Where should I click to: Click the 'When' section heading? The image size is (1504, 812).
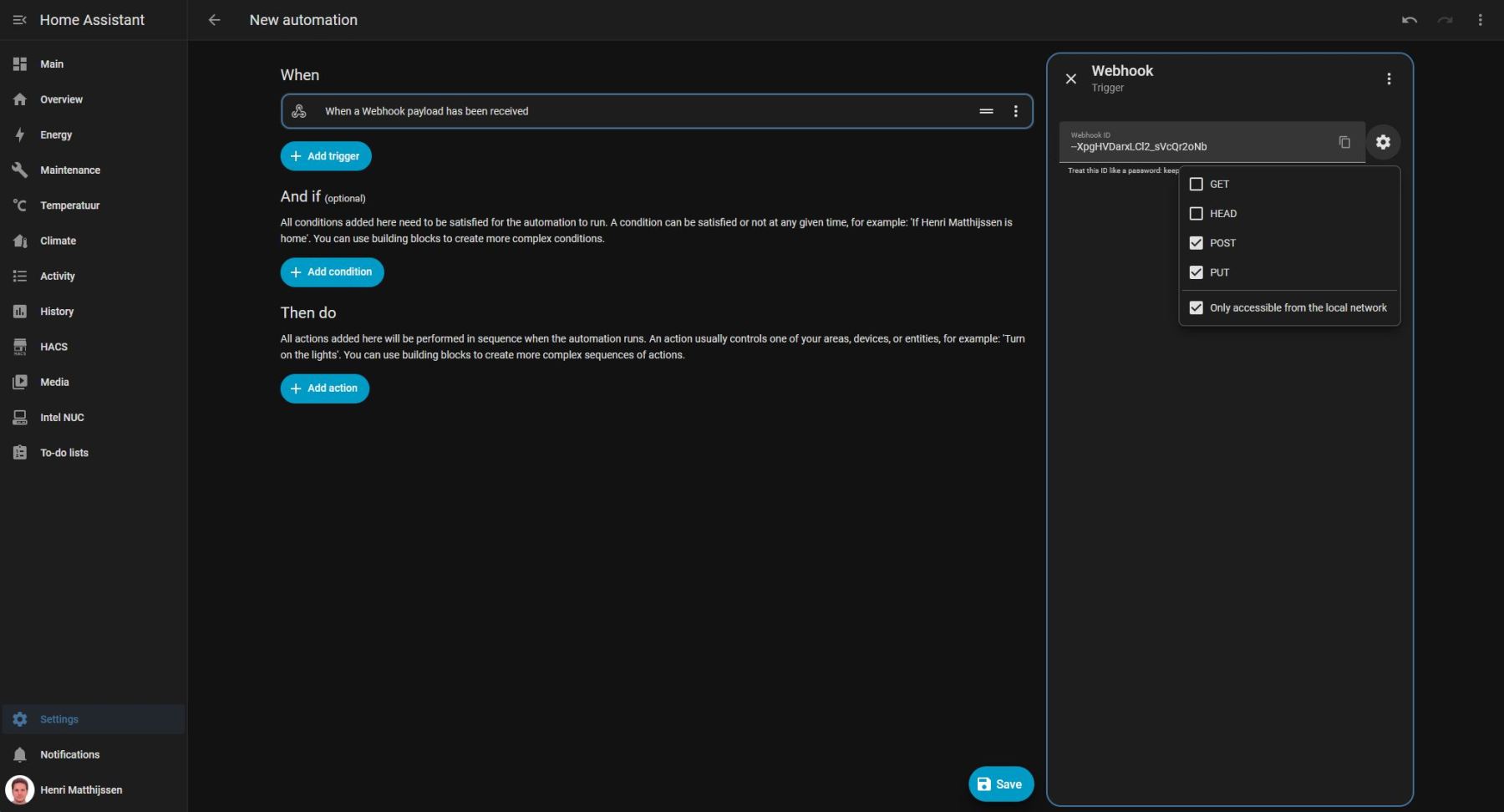click(x=300, y=75)
